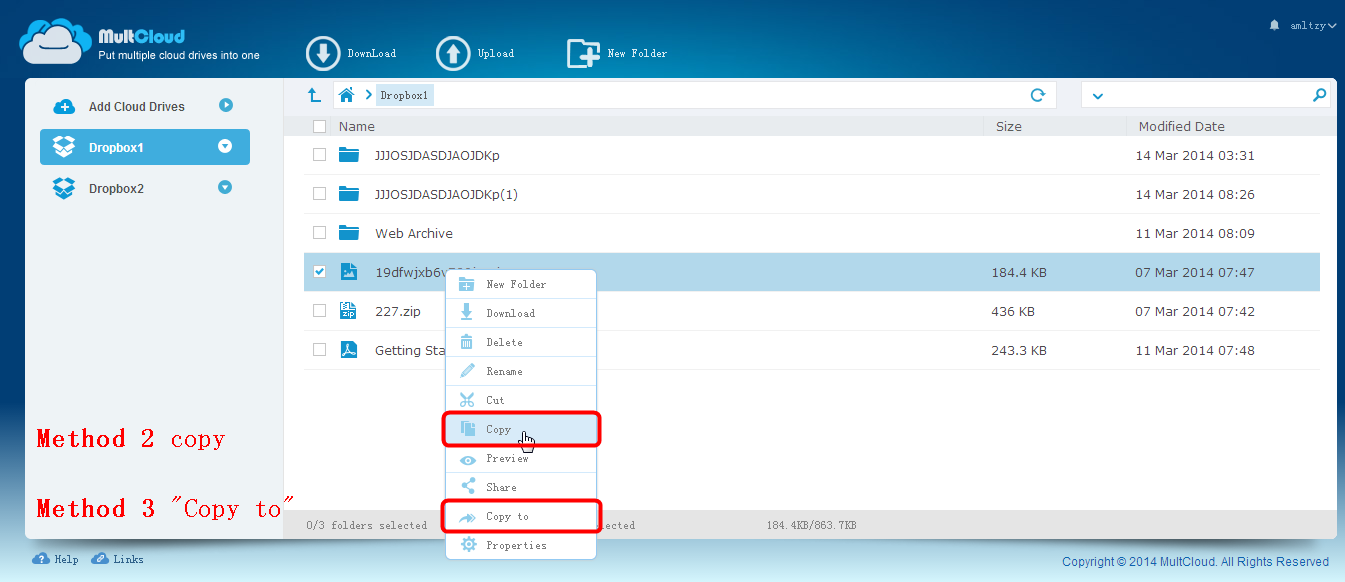Image resolution: width=1345 pixels, height=582 pixels.
Task: Check the box for Web Archive folder
Action: pyautogui.click(x=319, y=233)
